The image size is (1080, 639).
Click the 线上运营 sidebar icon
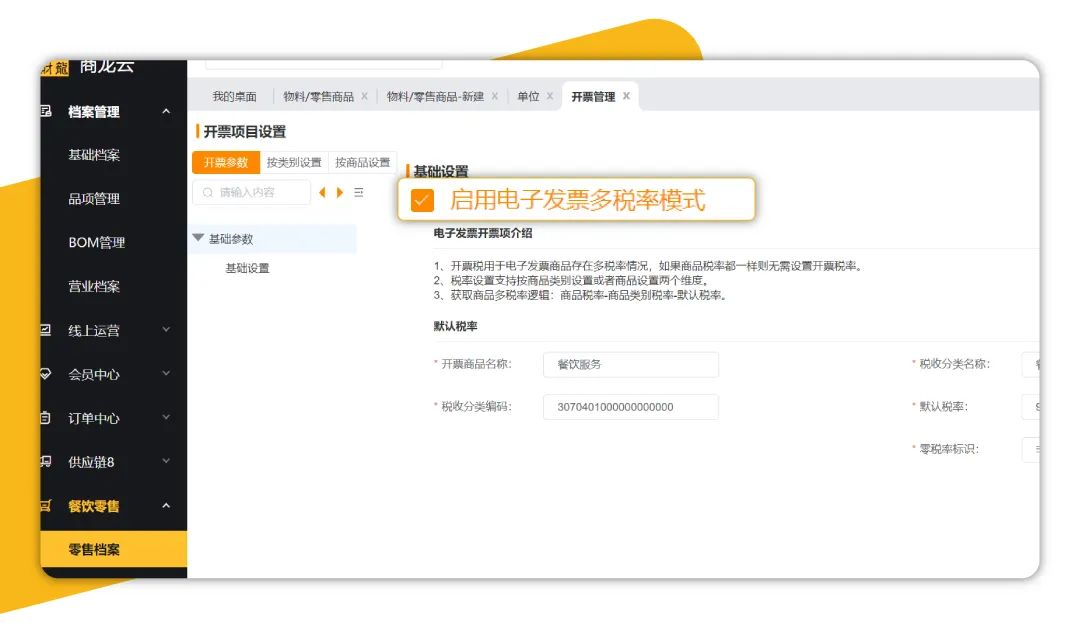pos(45,330)
